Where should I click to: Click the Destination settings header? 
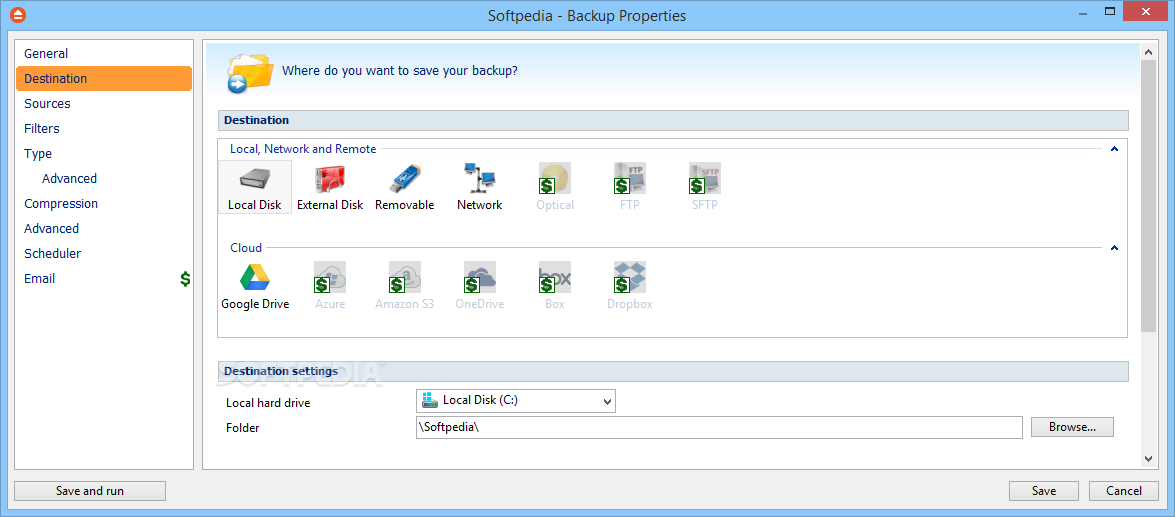(673, 371)
